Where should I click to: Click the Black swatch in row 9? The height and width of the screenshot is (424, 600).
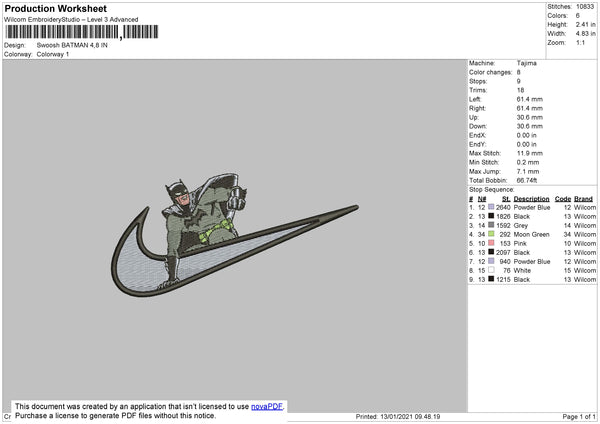coord(491,279)
